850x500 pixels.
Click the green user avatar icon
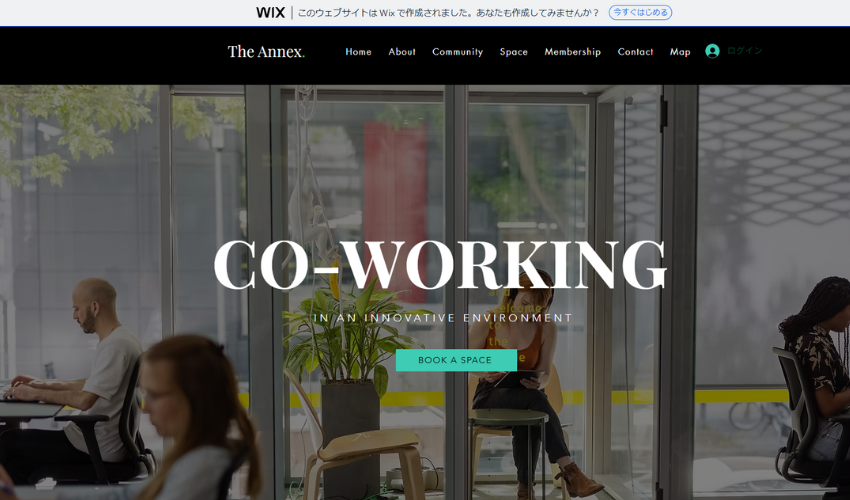tap(712, 51)
